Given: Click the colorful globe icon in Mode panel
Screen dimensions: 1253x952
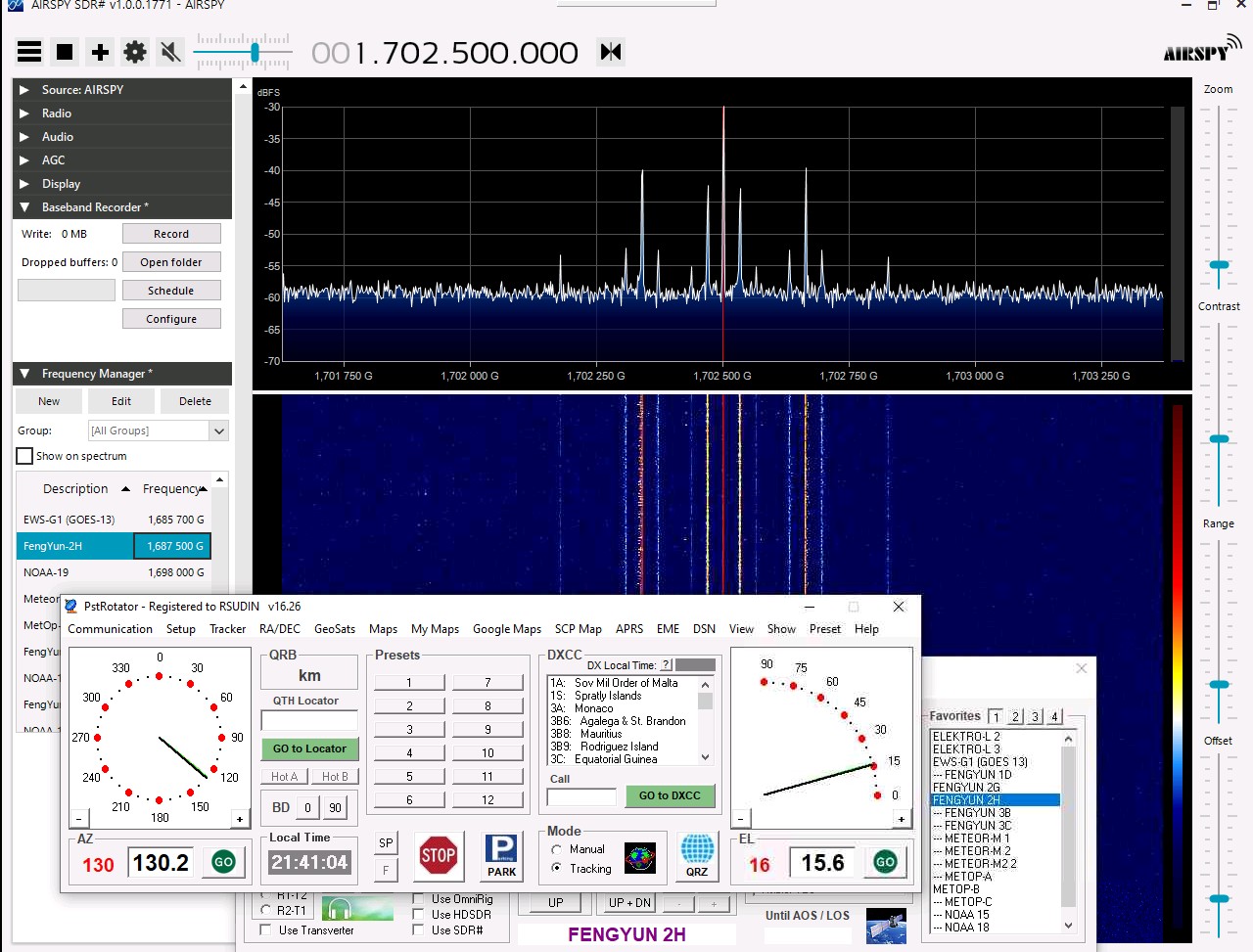Looking at the screenshot, I should click(x=640, y=858).
